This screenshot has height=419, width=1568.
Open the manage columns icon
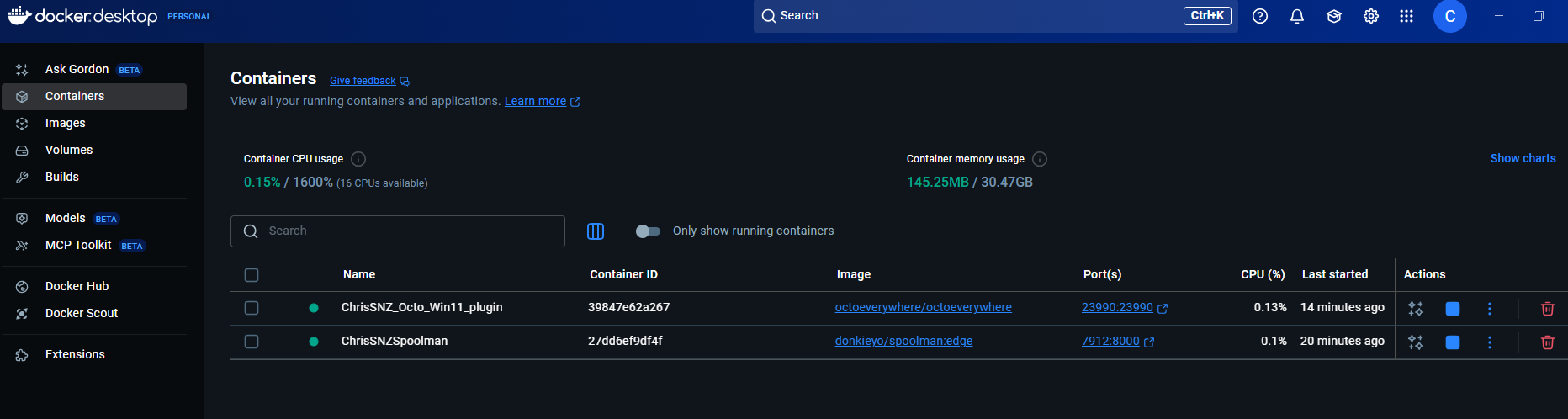pyautogui.click(x=595, y=231)
